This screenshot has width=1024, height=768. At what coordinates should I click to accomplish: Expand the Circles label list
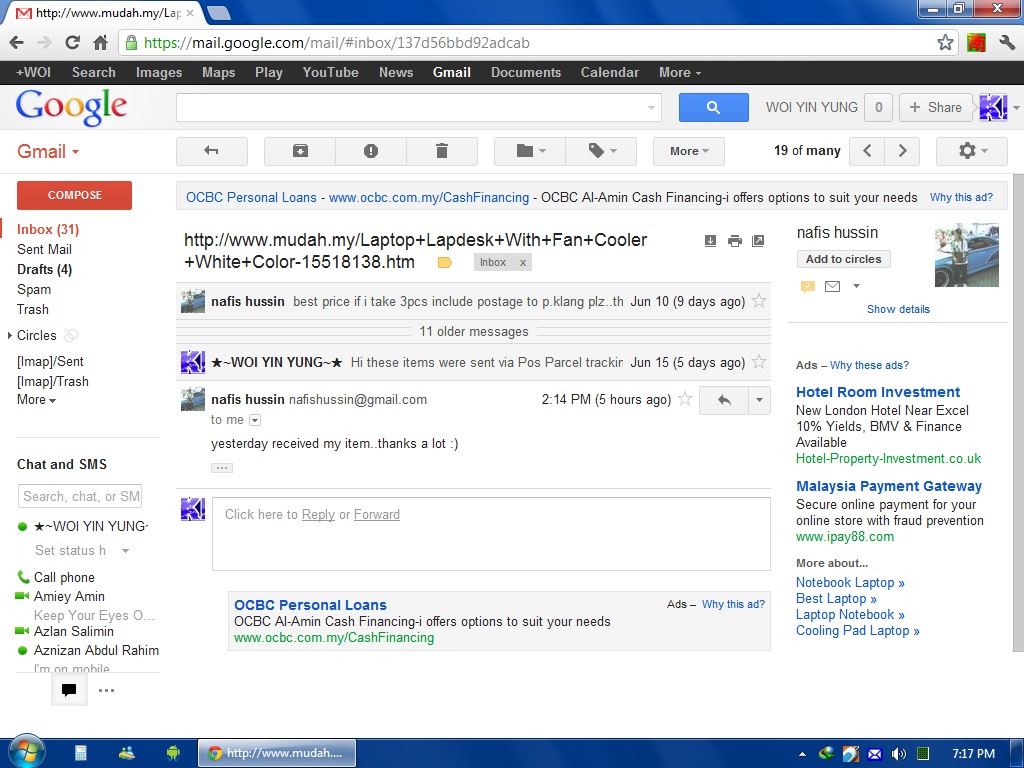10,335
